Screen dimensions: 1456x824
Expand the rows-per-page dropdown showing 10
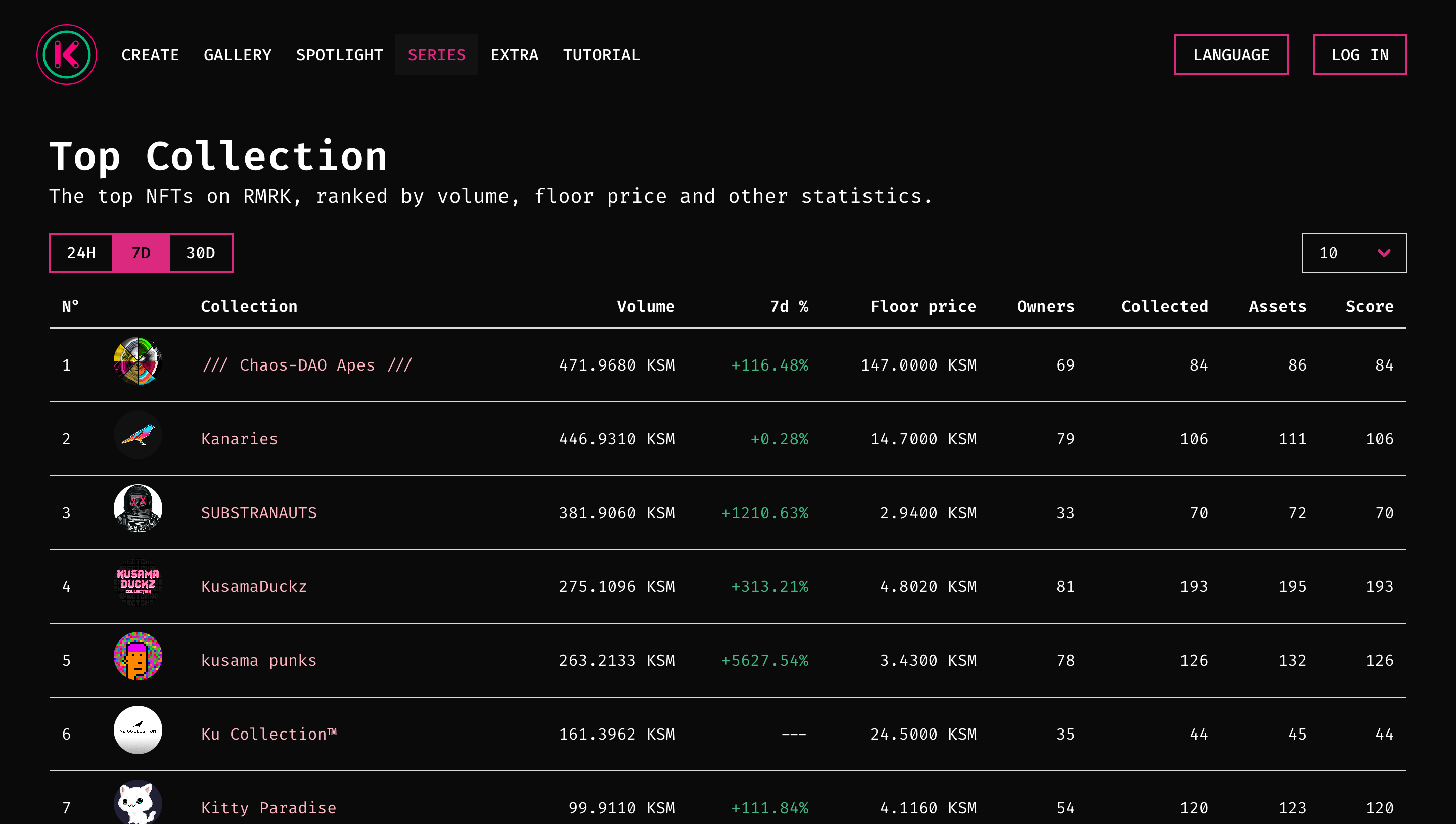coord(1353,253)
